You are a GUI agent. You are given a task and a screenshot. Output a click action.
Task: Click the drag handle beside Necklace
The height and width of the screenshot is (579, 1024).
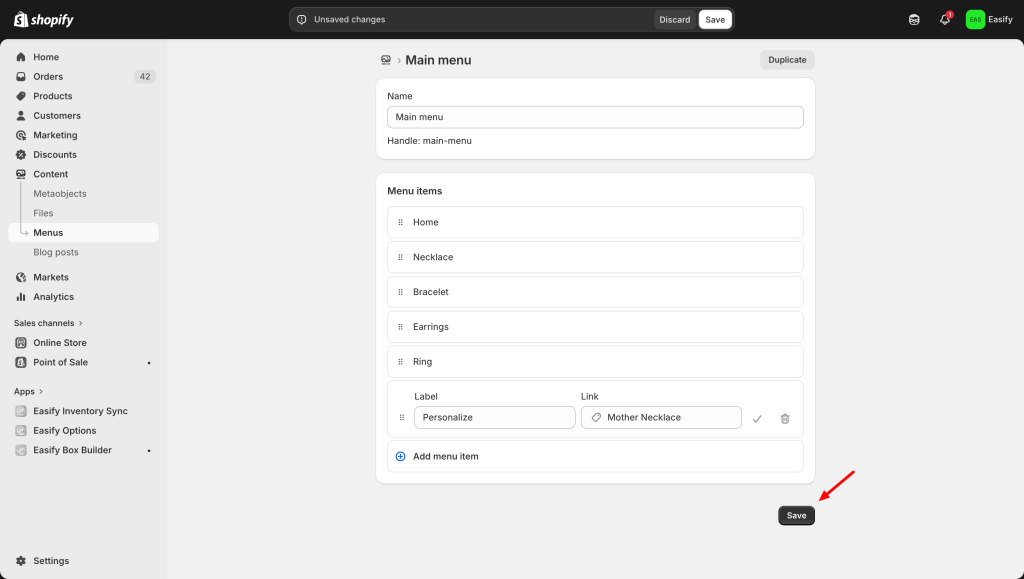click(x=400, y=258)
